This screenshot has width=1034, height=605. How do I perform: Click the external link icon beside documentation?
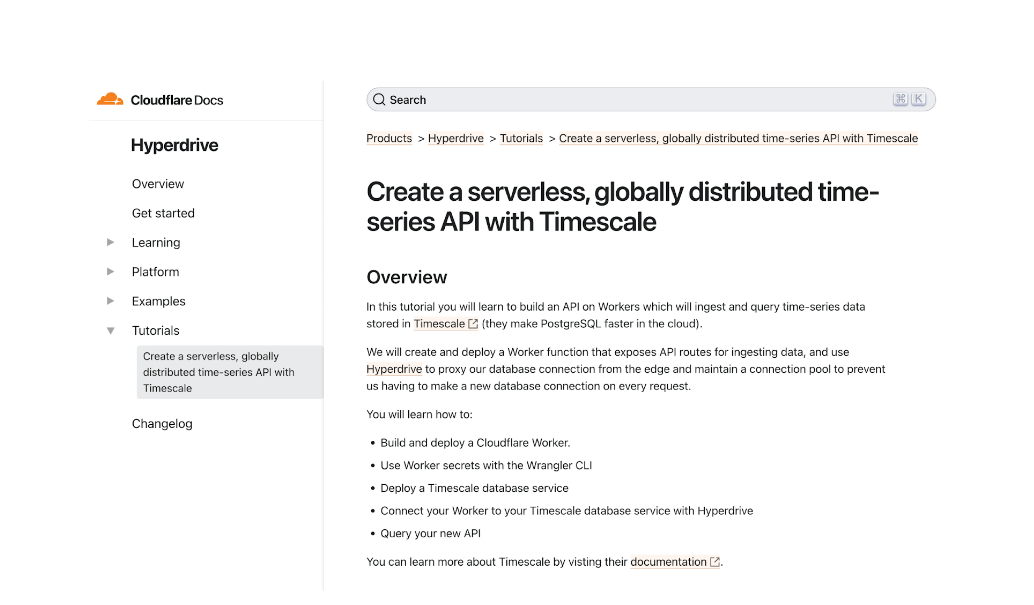(x=714, y=562)
